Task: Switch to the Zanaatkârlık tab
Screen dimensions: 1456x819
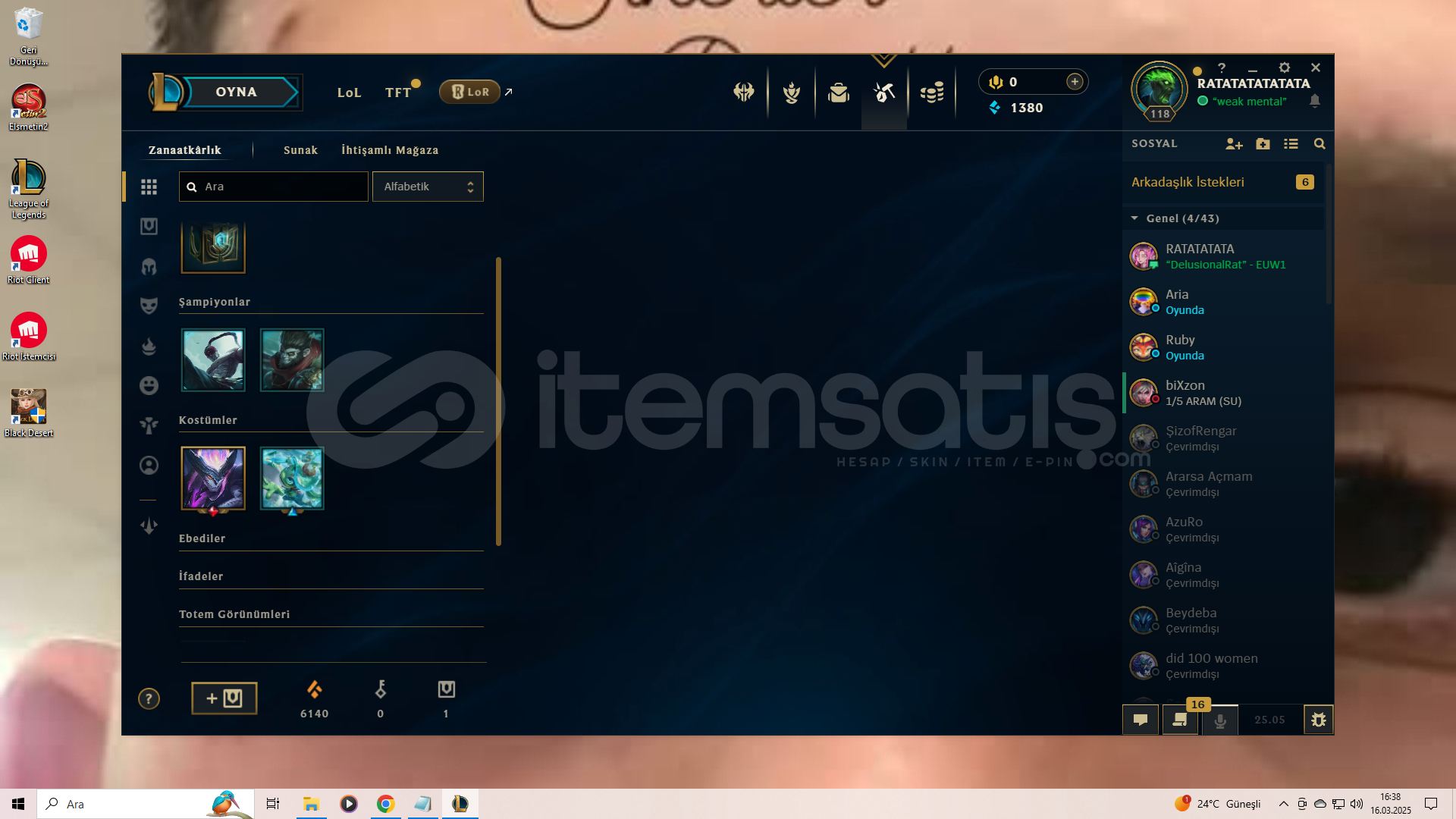Action: 185,150
